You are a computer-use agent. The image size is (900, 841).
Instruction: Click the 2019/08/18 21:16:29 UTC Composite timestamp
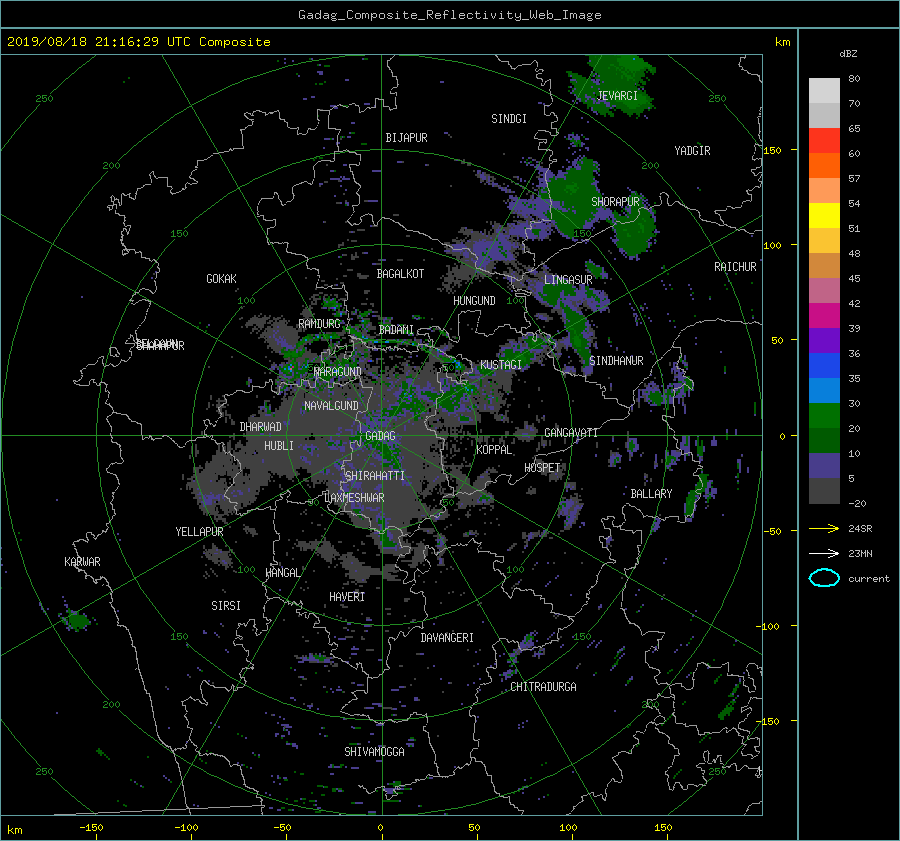tap(138, 42)
